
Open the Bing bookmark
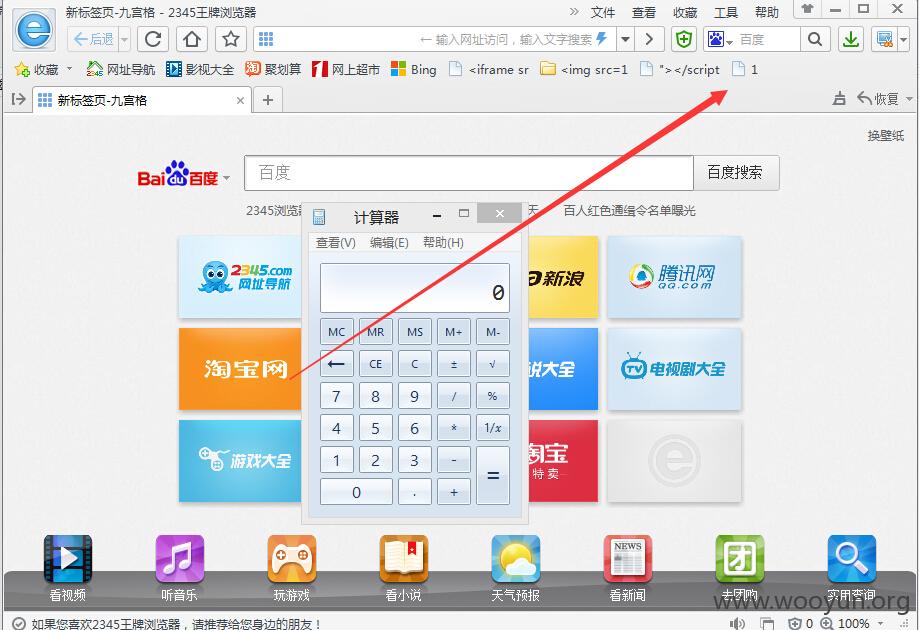click(414, 69)
